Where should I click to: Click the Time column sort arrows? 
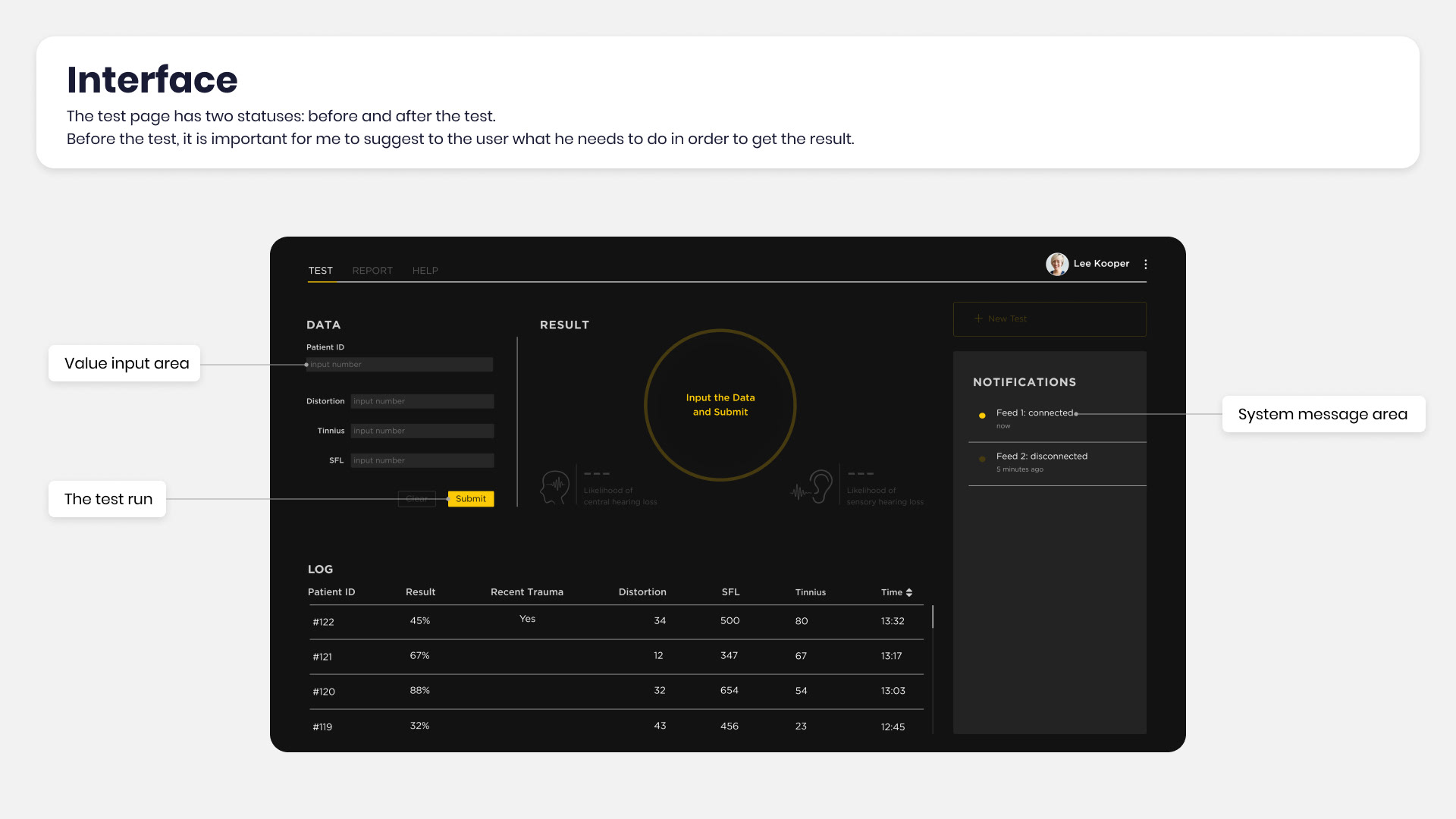[909, 592]
